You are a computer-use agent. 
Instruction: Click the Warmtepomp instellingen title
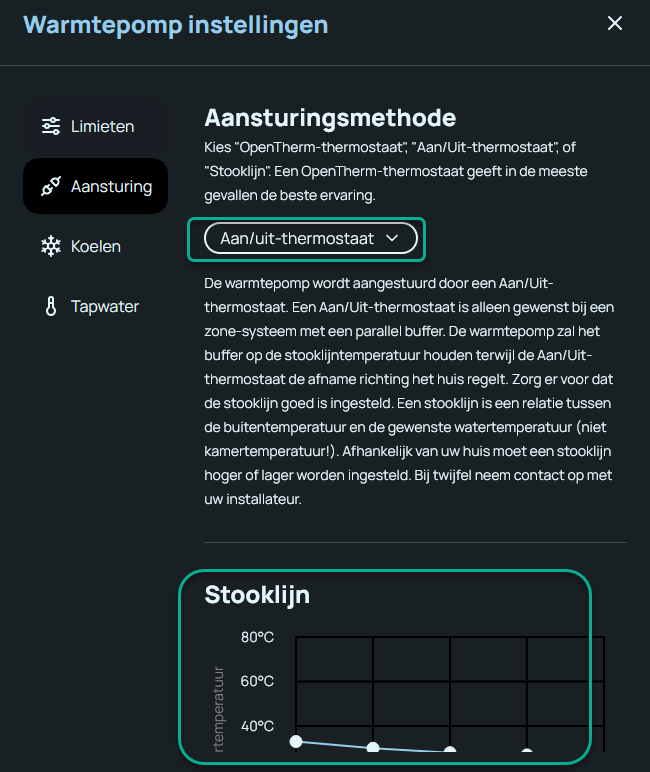pyautogui.click(x=175, y=24)
